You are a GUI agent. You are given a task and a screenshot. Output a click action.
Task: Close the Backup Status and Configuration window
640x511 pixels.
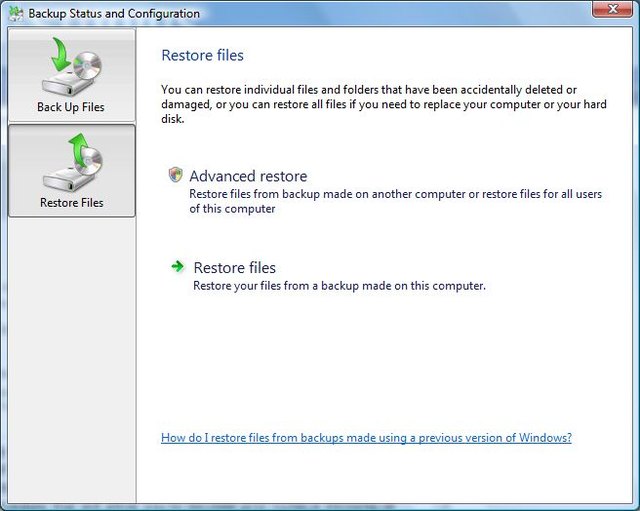[x=612, y=9]
